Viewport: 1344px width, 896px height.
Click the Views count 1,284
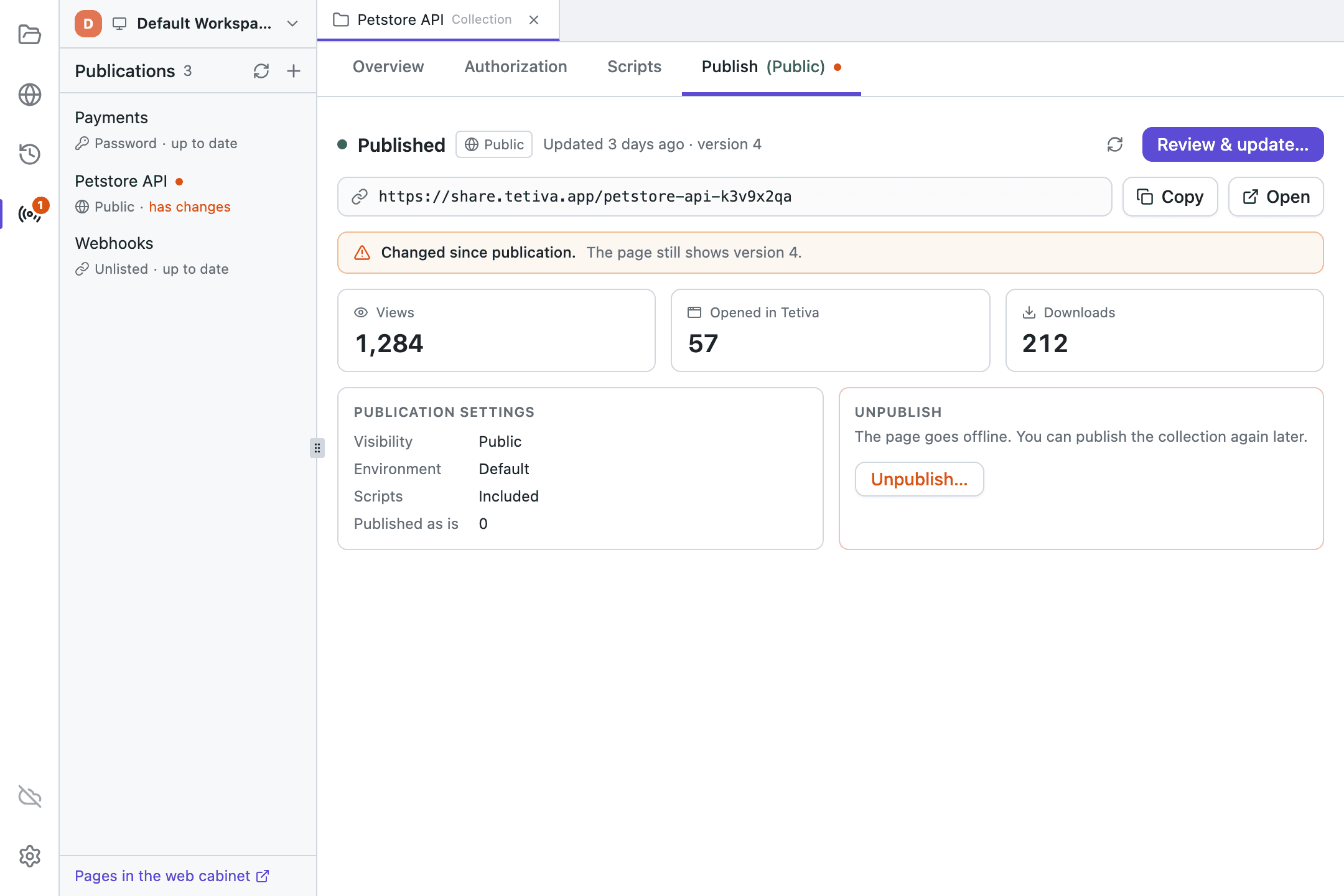click(390, 343)
